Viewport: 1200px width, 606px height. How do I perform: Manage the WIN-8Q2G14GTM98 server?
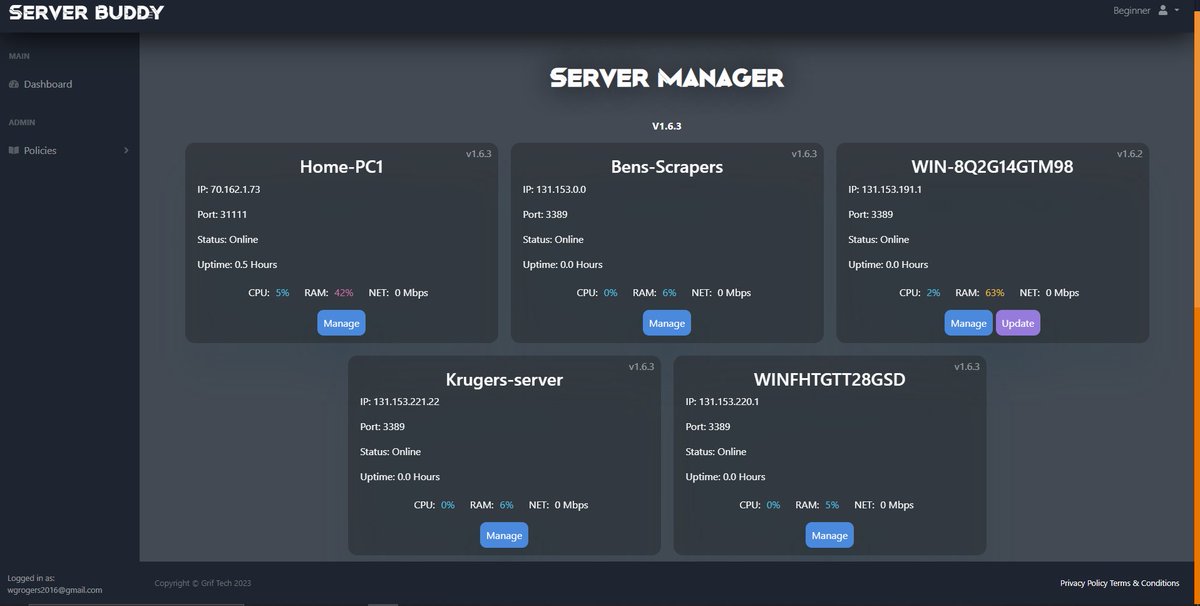(968, 323)
